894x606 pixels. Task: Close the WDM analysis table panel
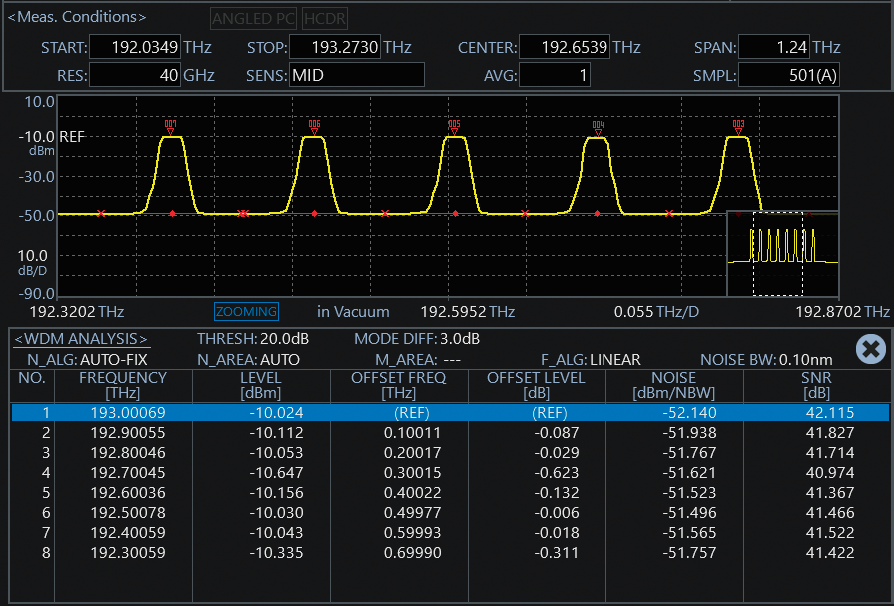coord(871,348)
